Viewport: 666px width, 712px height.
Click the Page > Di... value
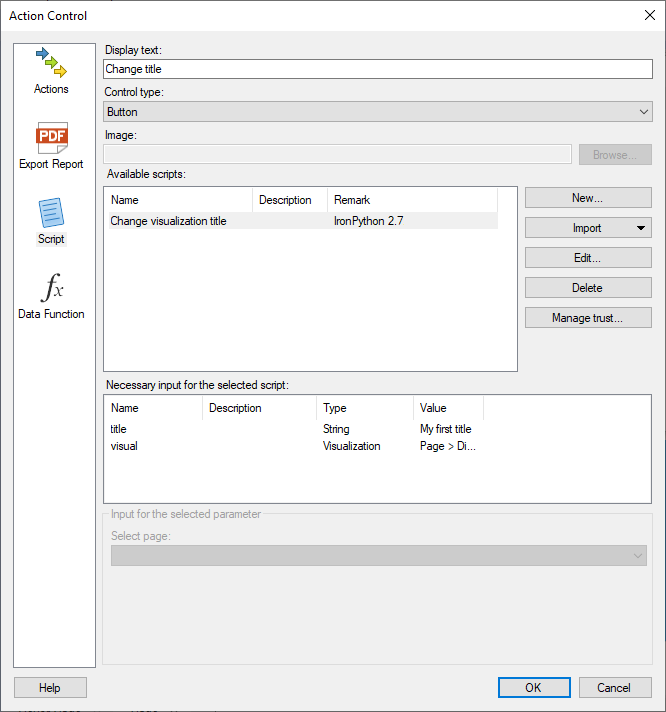448,446
